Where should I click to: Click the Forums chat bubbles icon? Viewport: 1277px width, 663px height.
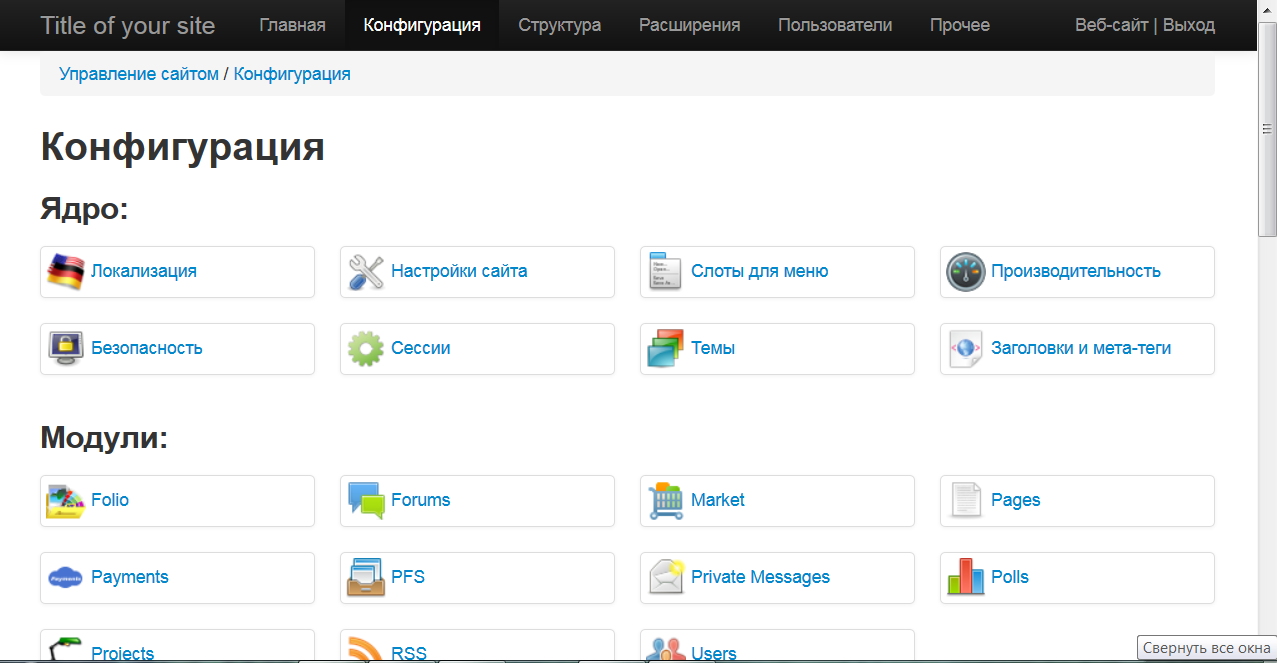(366, 501)
